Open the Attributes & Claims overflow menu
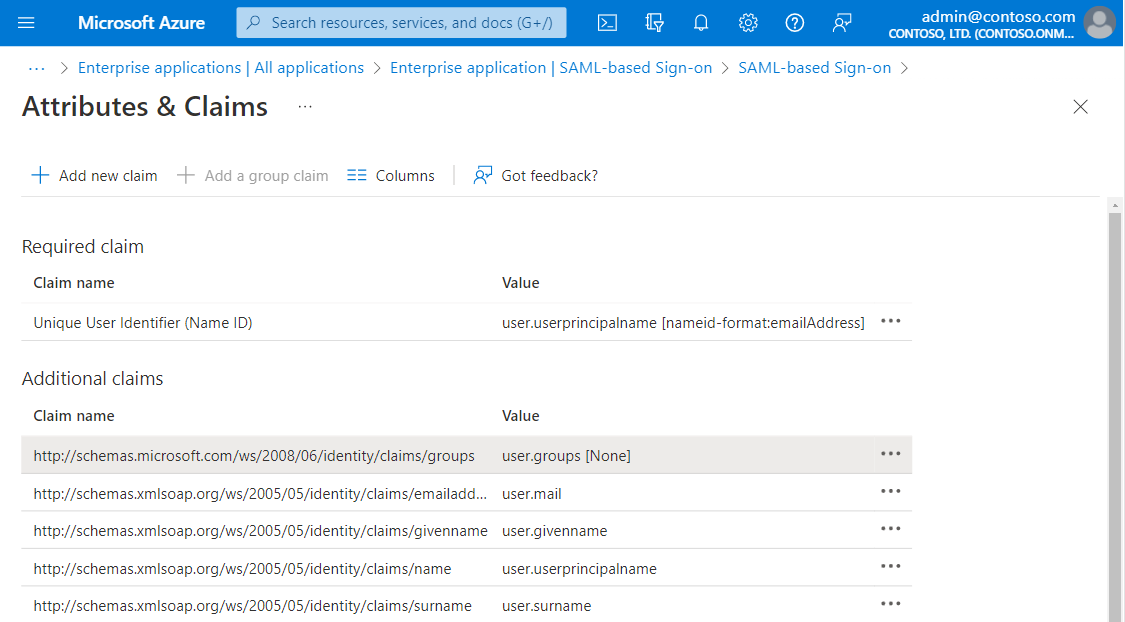1125x622 pixels. click(304, 105)
